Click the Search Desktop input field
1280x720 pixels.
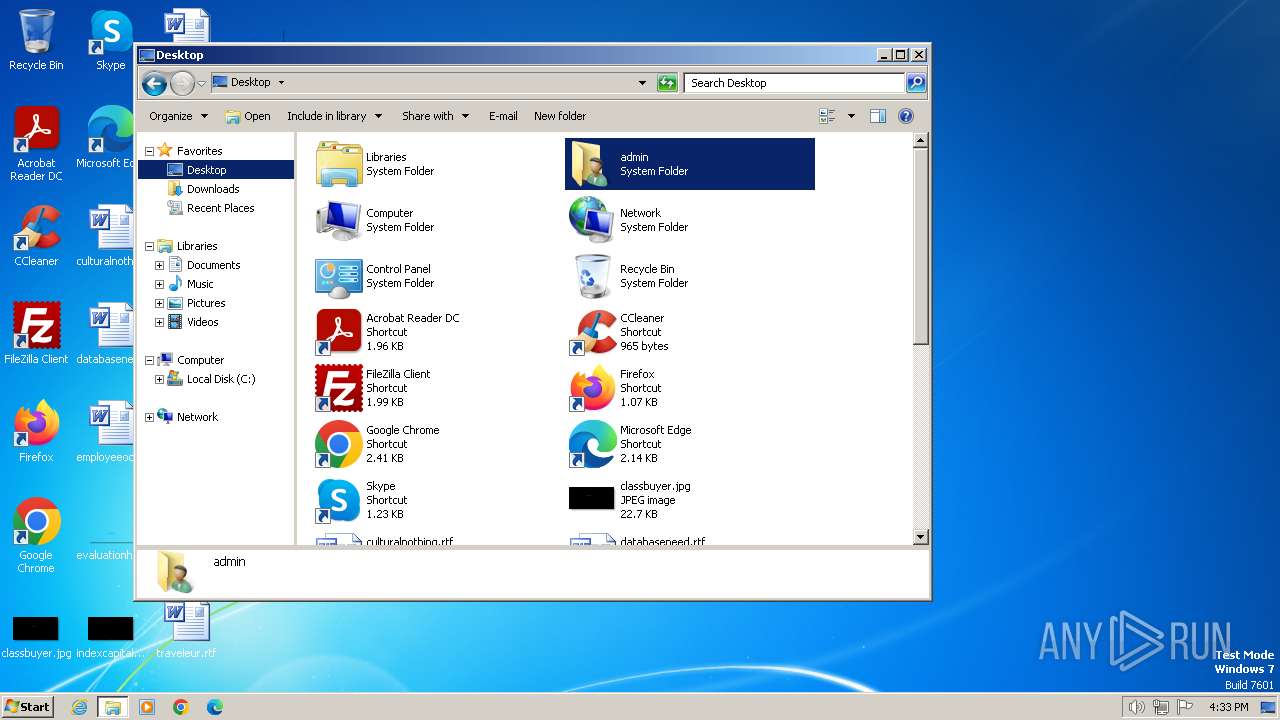(794, 83)
